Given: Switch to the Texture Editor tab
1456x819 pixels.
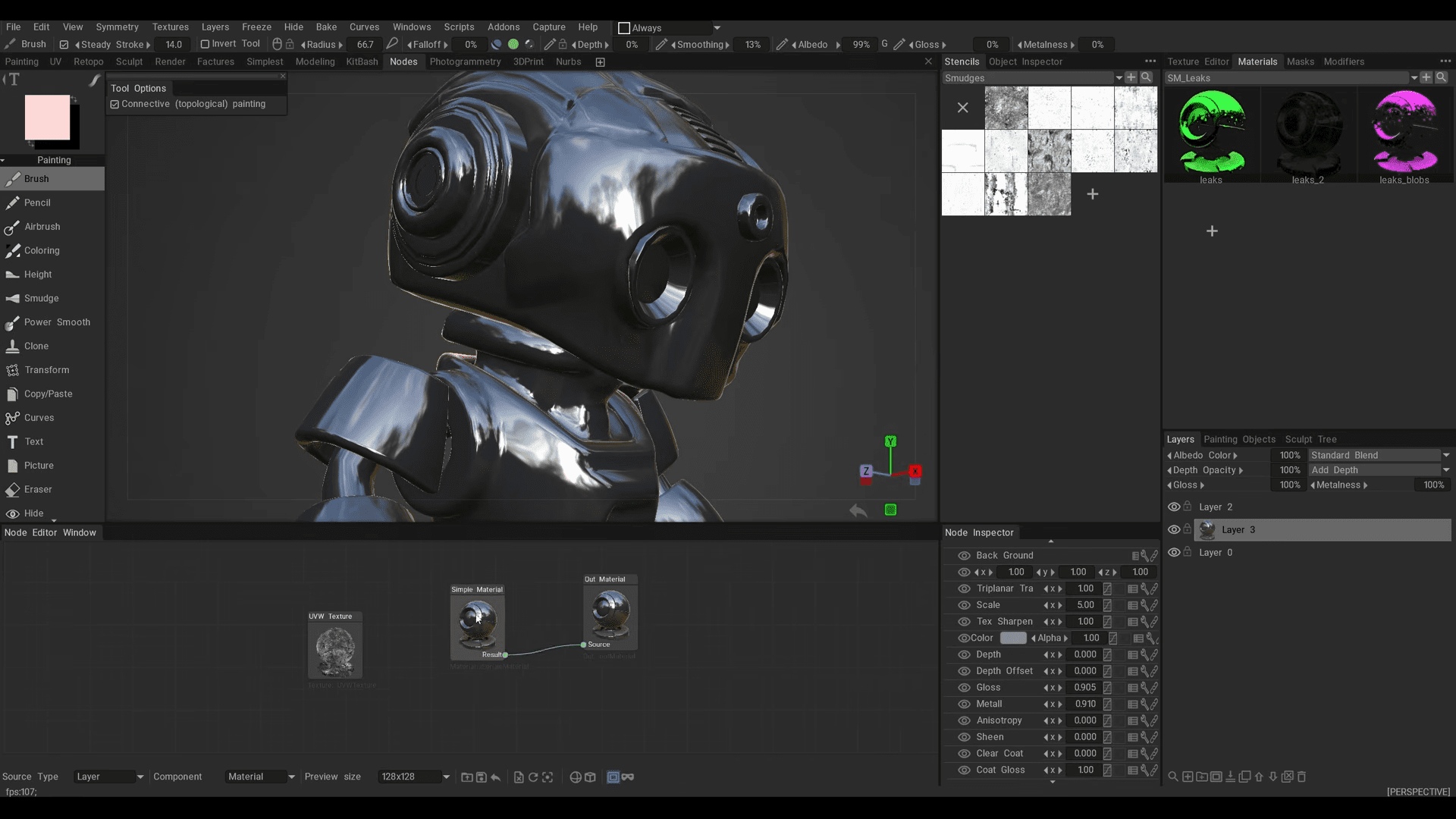Looking at the screenshot, I should (x=1198, y=61).
